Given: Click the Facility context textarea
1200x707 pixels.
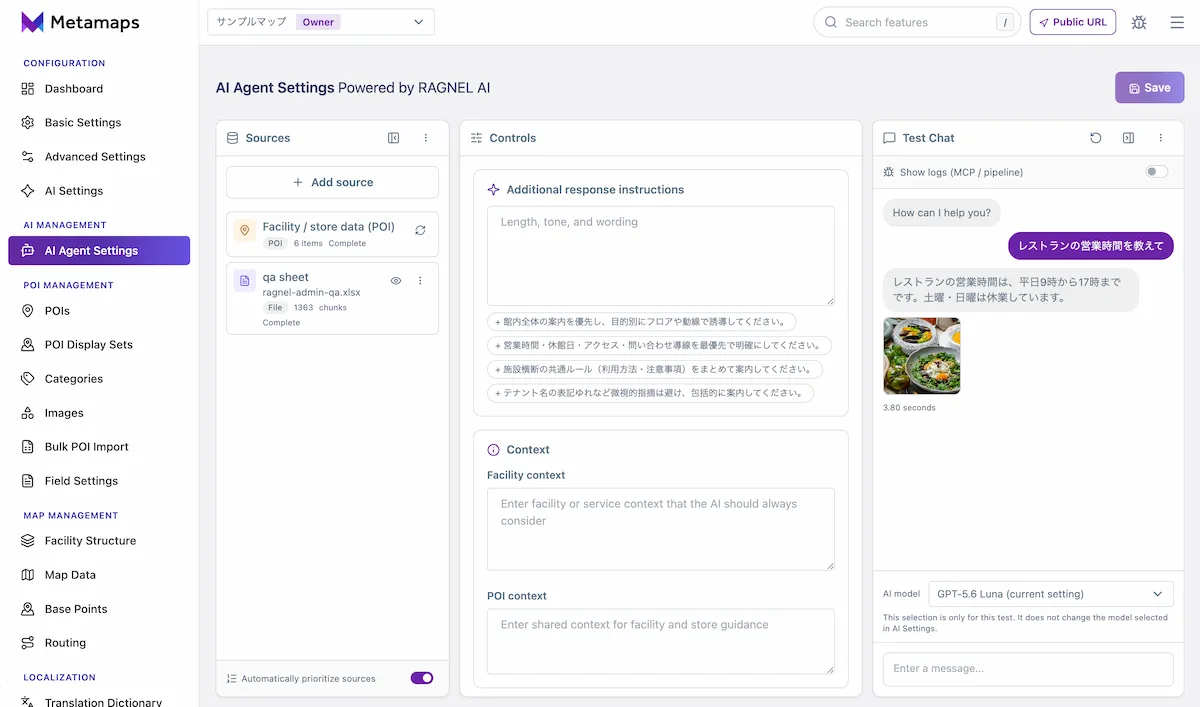Looking at the screenshot, I should [x=661, y=529].
